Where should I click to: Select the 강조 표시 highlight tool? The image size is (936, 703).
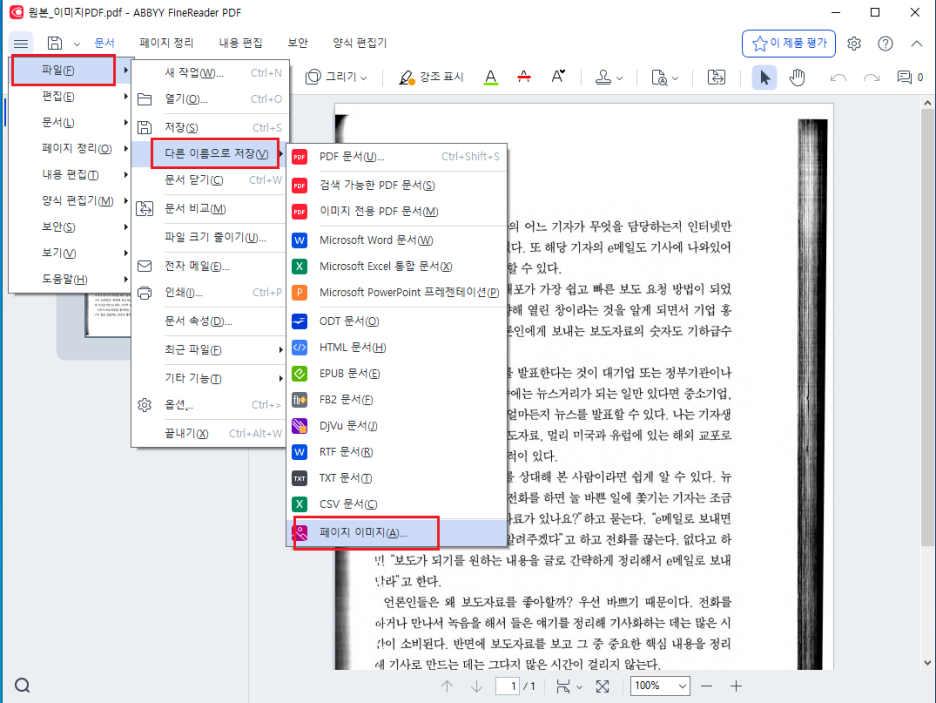[x=431, y=77]
